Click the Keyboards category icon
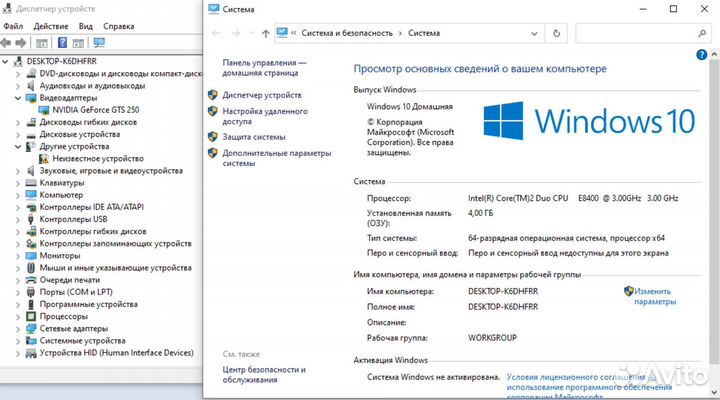 [x=31, y=183]
